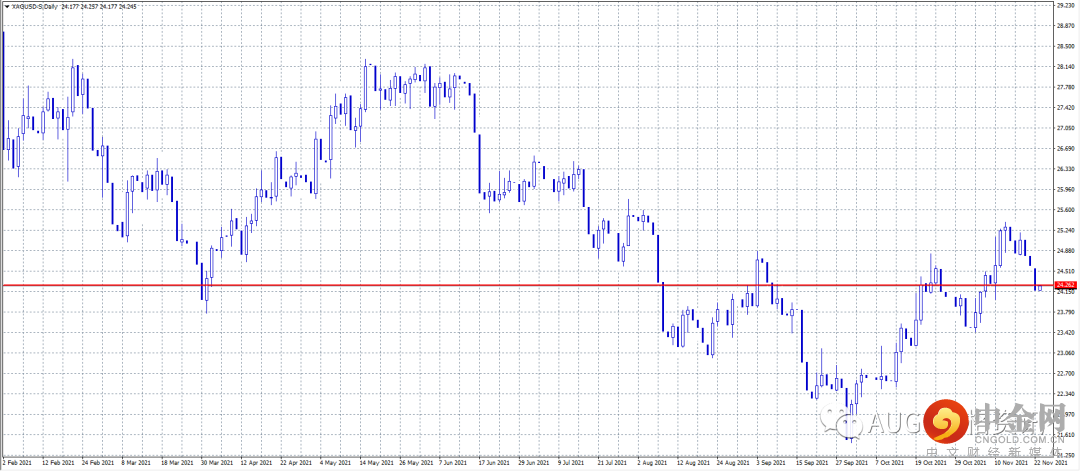Image resolution: width=1080 pixels, height=471 pixels.
Task: Click the 18 Mar 2021 date label
Action: 178,463
